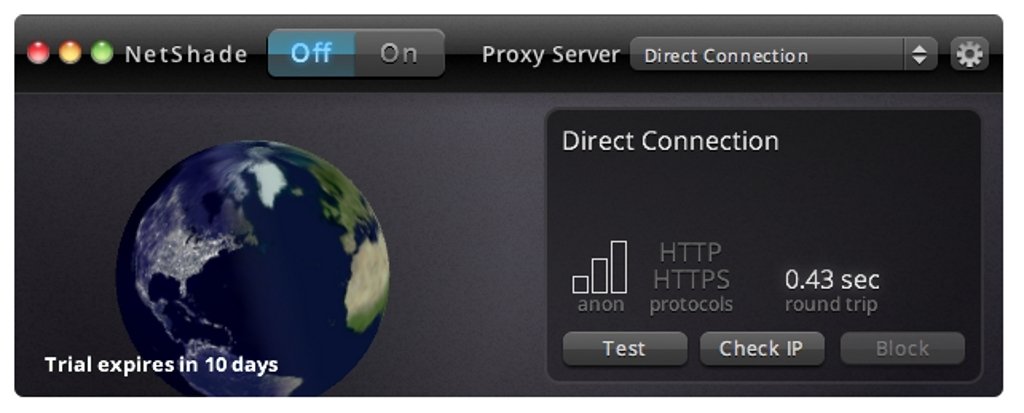Click the anonymity signal bars icon
1024x413 pixels.
[600, 267]
